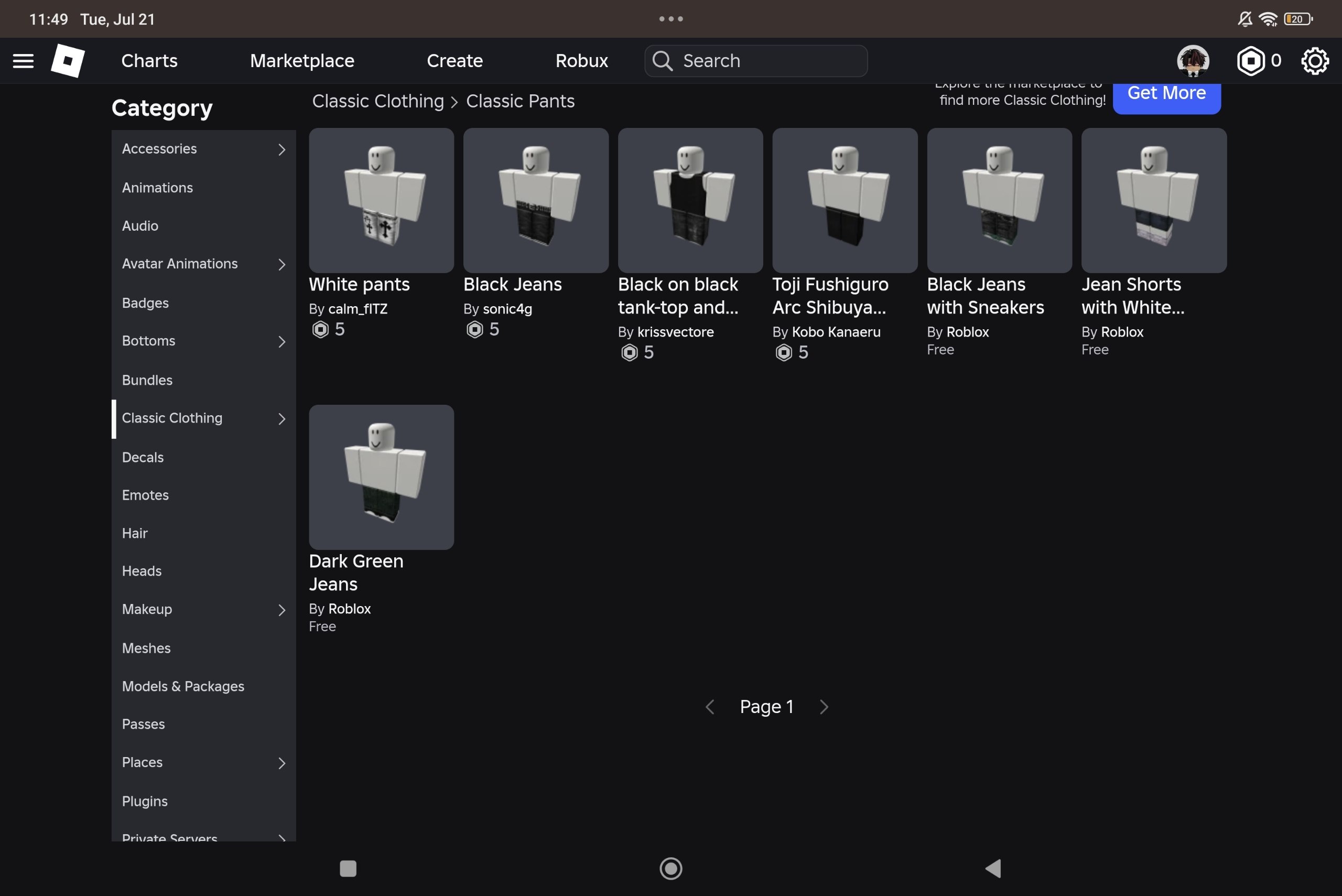1342x896 pixels.
Task: Open the Dark Green Jeans thumbnail
Action: click(382, 477)
